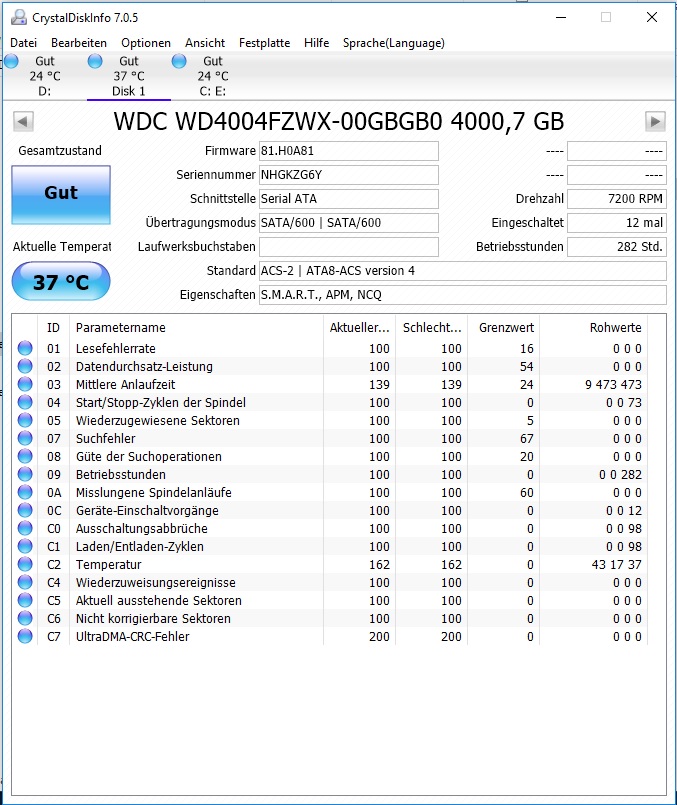Open the Festplatte menu
The width and height of the screenshot is (677, 805).
coord(264,43)
